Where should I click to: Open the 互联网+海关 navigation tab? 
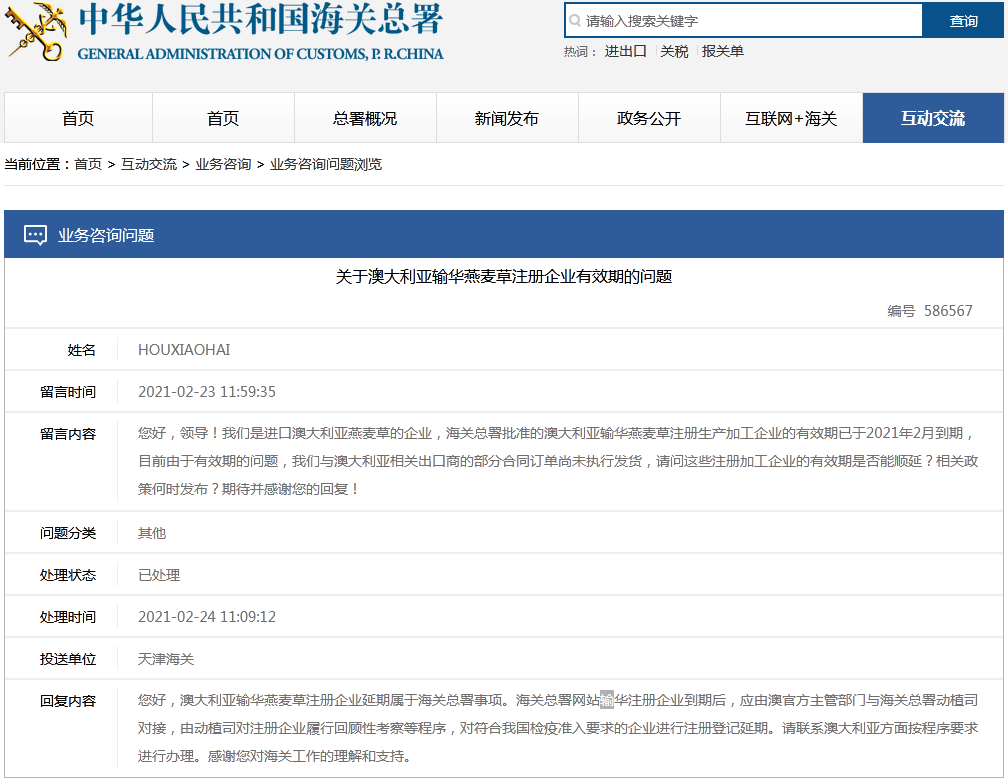791,118
